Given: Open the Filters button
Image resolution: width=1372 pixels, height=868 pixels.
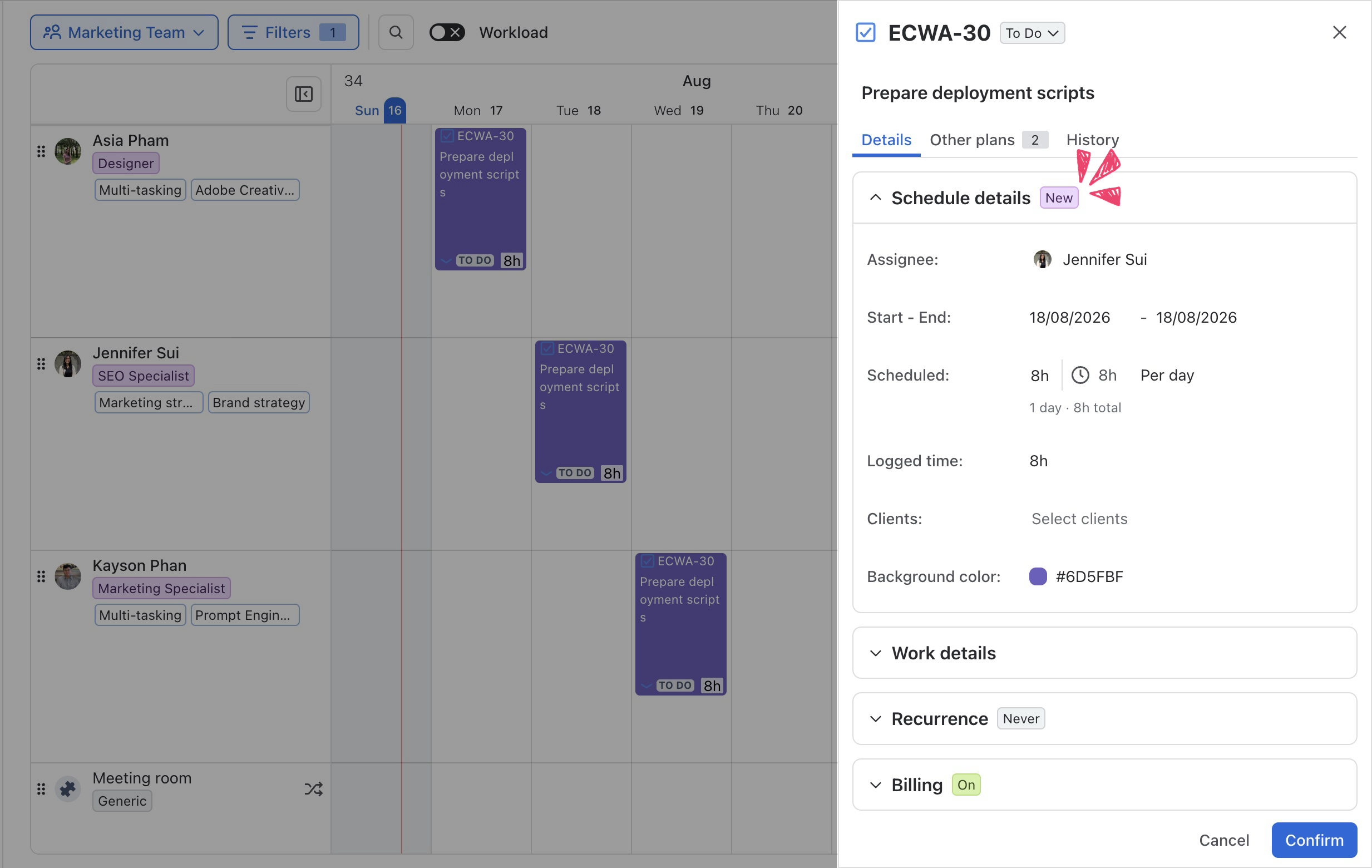Looking at the screenshot, I should 293,32.
